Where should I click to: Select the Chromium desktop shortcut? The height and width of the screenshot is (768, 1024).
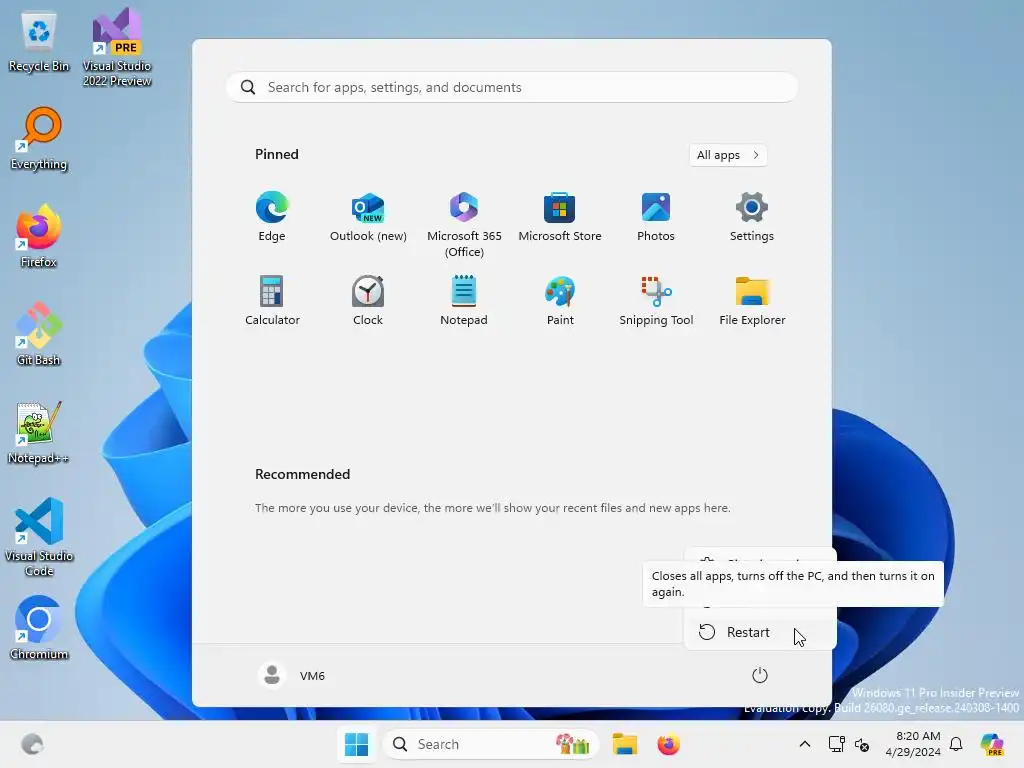(x=39, y=628)
